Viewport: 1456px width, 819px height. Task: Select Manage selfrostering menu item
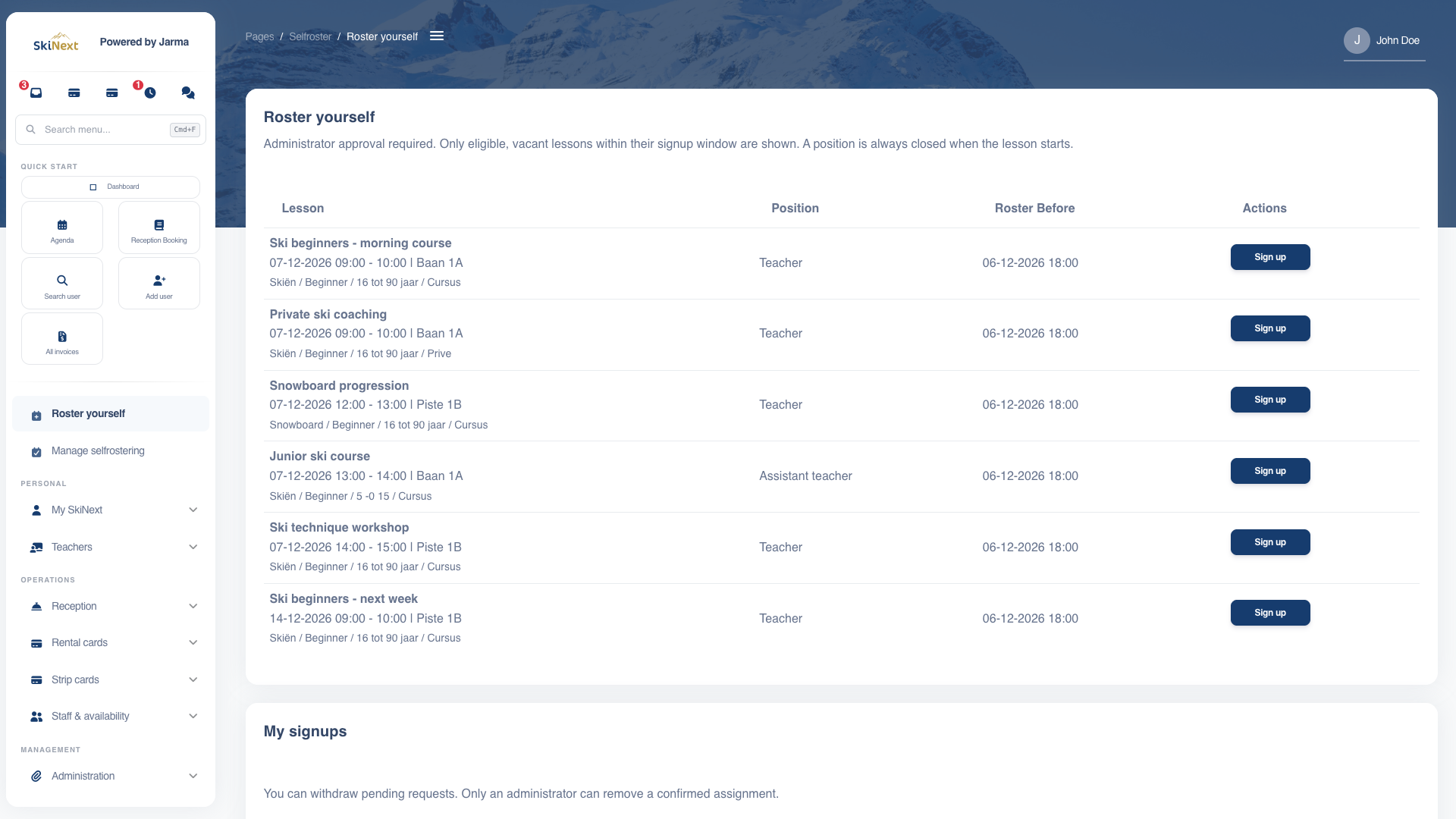click(x=111, y=451)
